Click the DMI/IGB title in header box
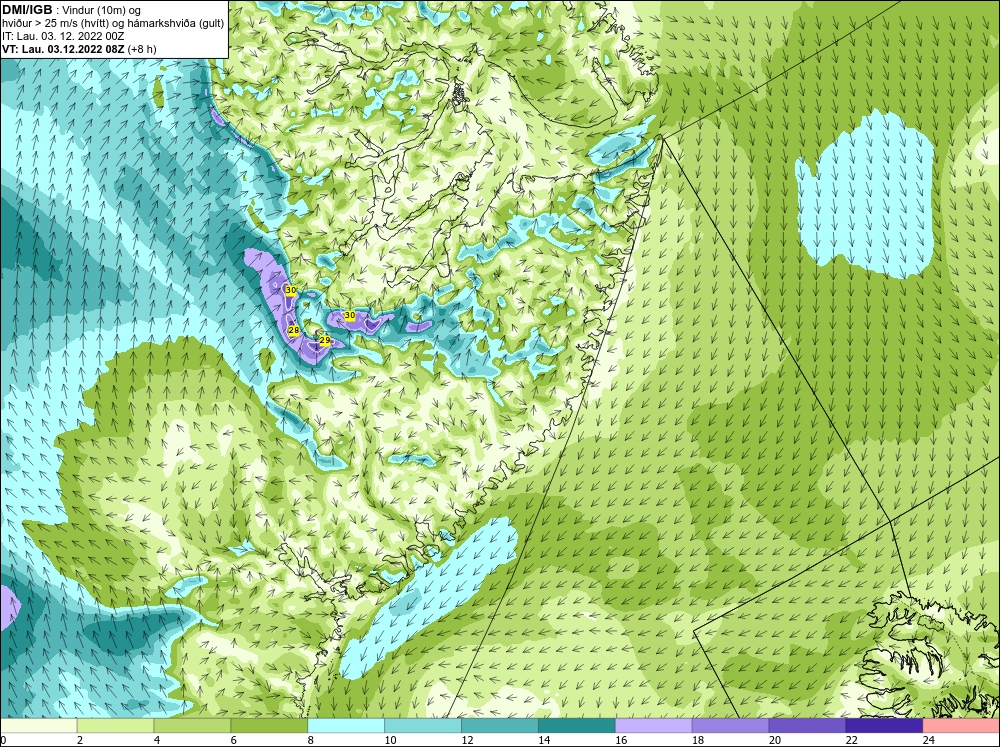This screenshot has width=1000, height=747. click(x=27, y=10)
